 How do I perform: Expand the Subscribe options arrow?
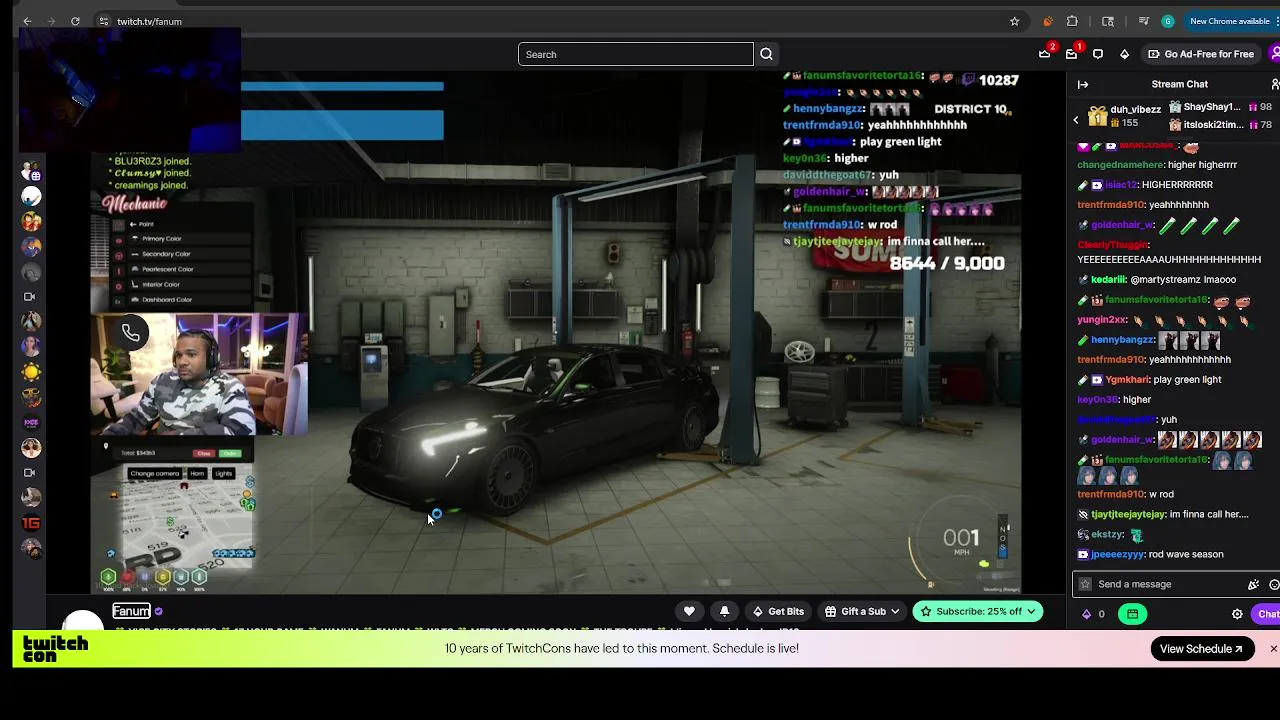(x=1031, y=611)
